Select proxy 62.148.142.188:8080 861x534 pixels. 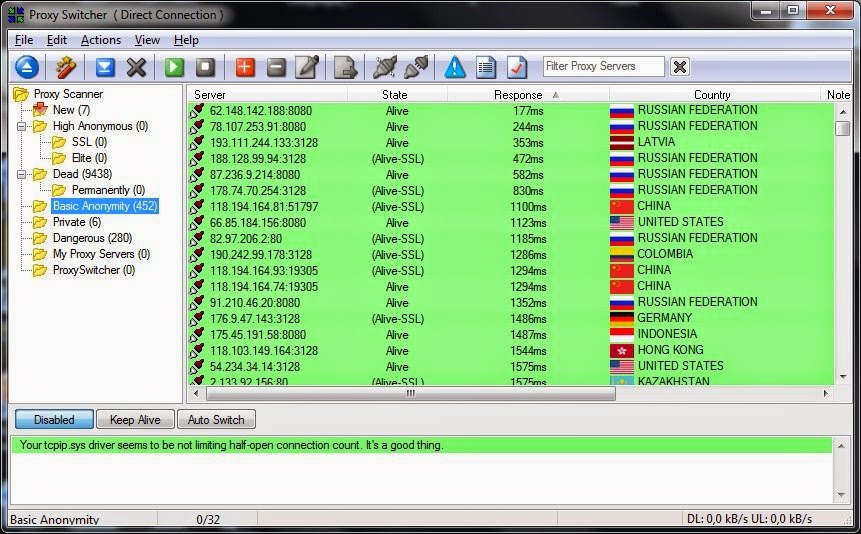(x=261, y=111)
